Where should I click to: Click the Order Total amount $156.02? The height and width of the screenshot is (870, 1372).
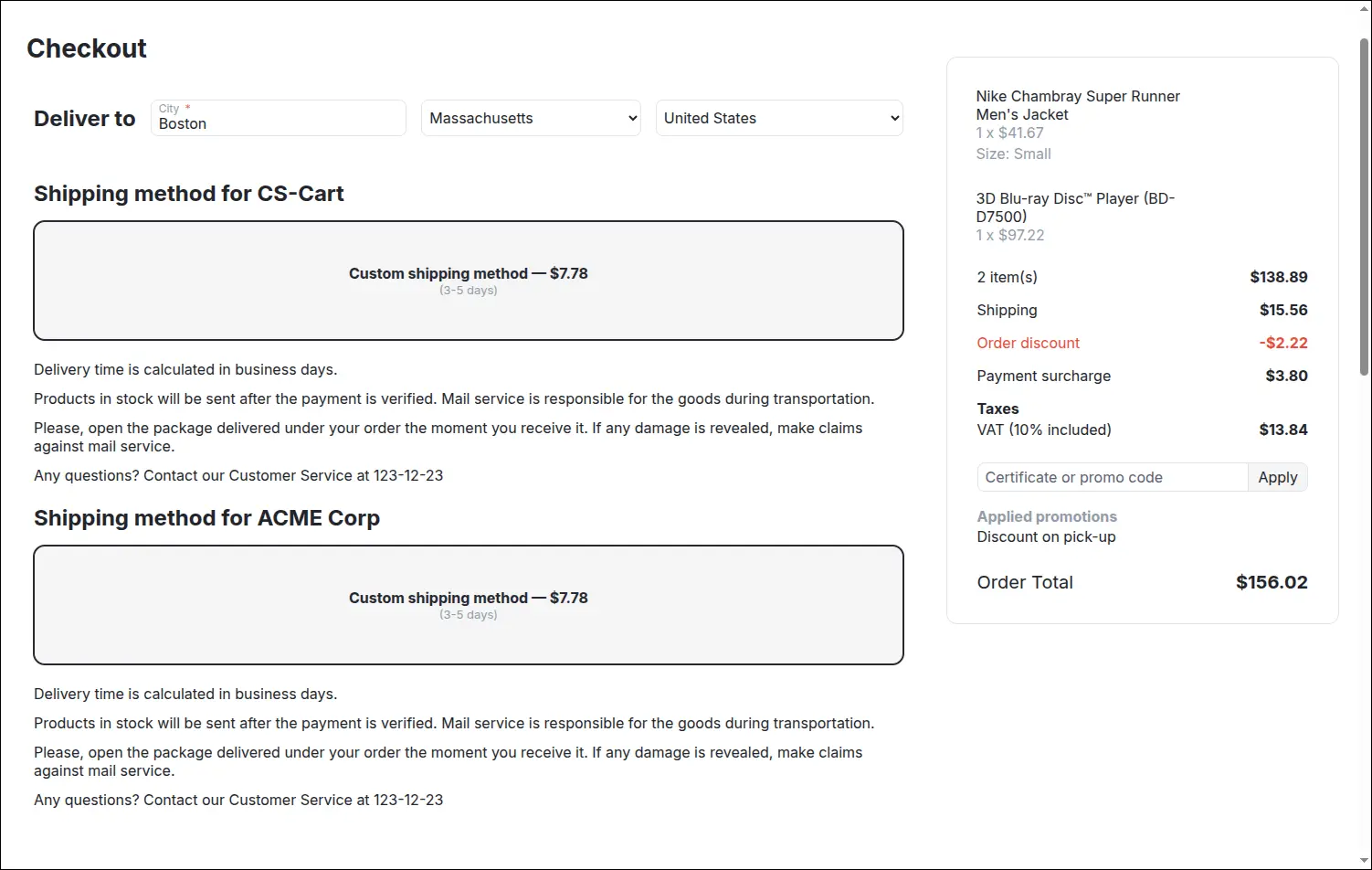(1272, 582)
